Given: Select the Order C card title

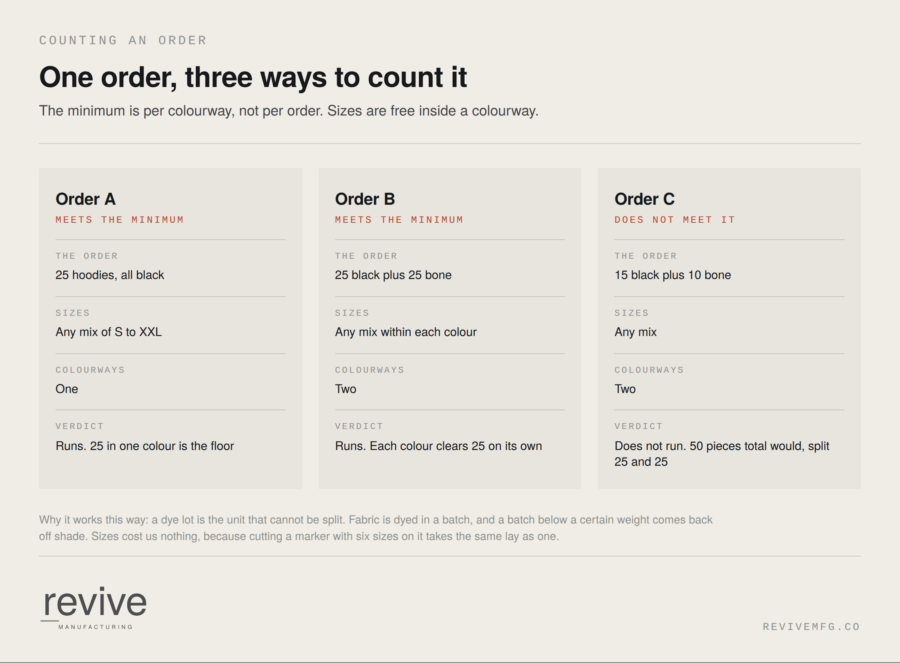Looking at the screenshot, I should click(645, 199).
